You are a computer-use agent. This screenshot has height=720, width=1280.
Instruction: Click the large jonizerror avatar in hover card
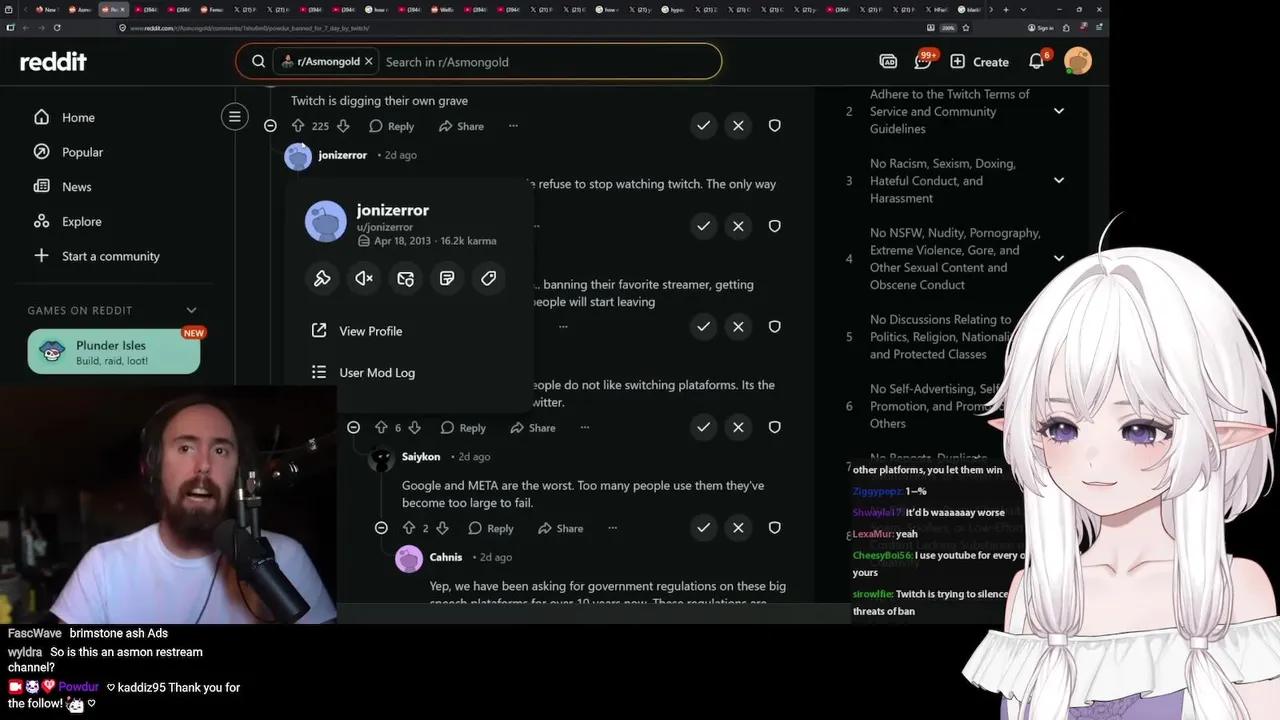[325, 221]
